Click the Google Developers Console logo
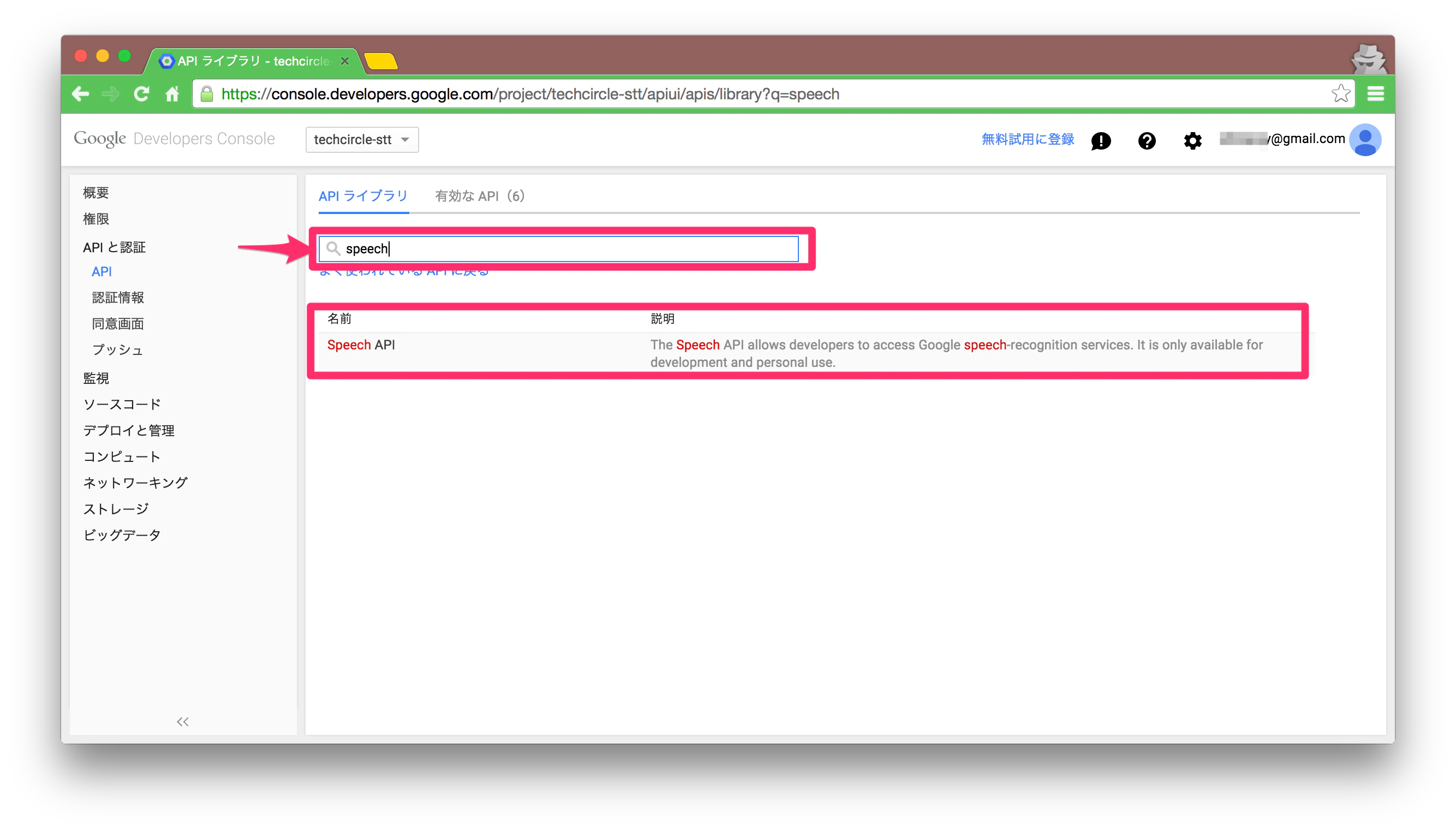The height and width of the screenshot is (831, 1456). pos(174,139)
